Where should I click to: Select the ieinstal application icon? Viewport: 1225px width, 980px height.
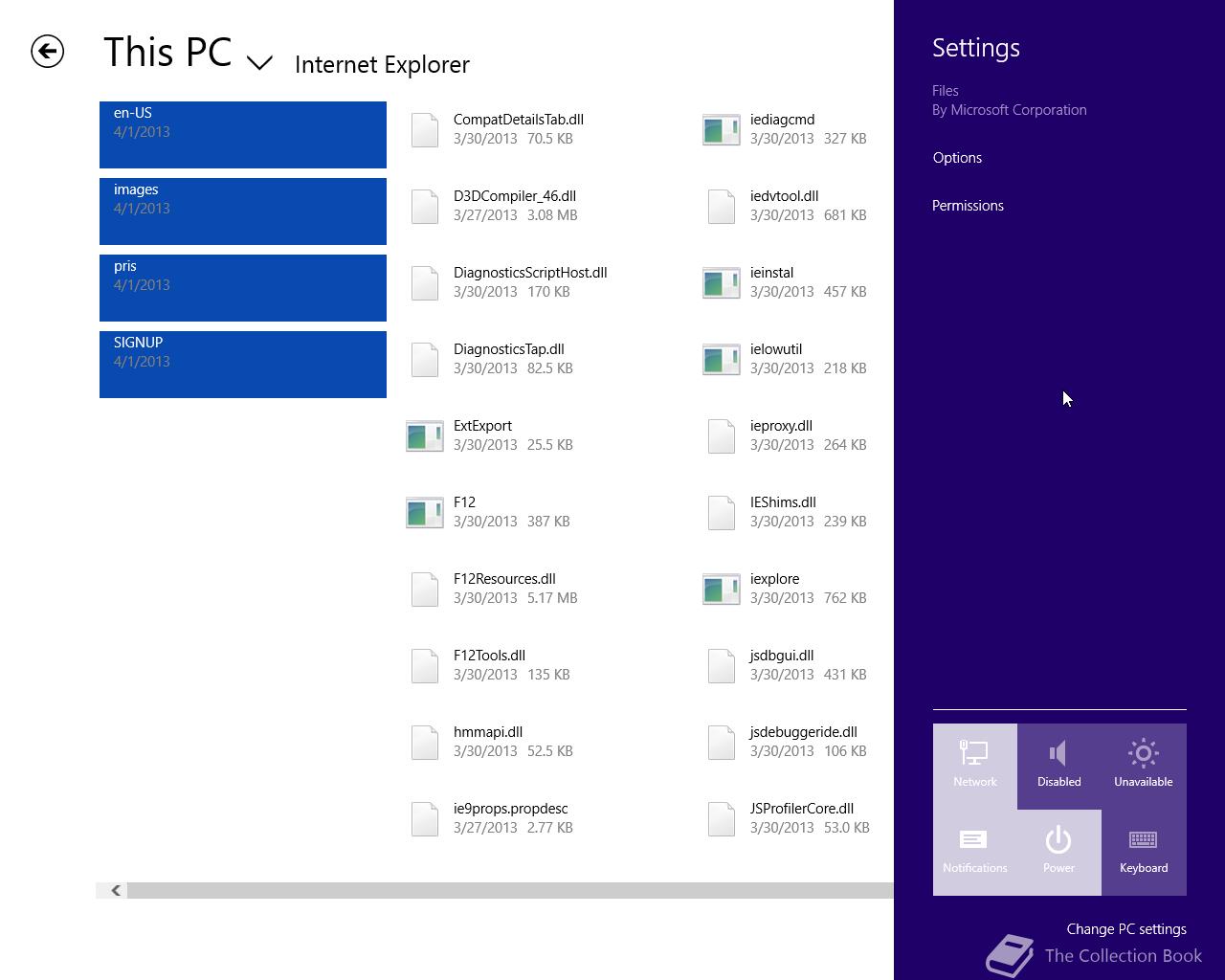tap(722, 283)
